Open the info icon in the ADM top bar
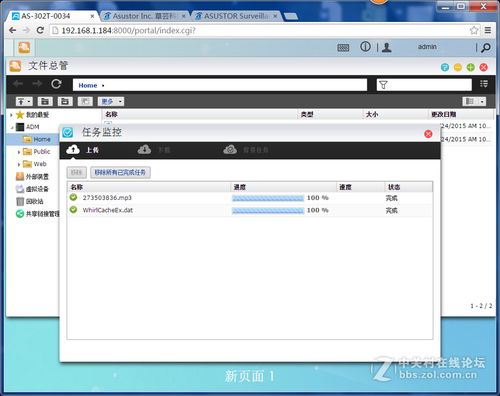 (365, 47)
